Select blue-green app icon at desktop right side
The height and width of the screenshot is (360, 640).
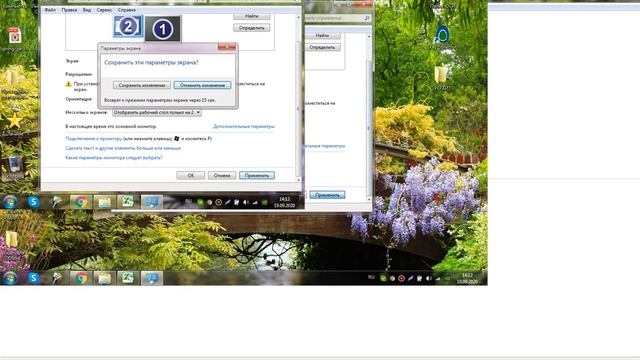click(442, 34)
